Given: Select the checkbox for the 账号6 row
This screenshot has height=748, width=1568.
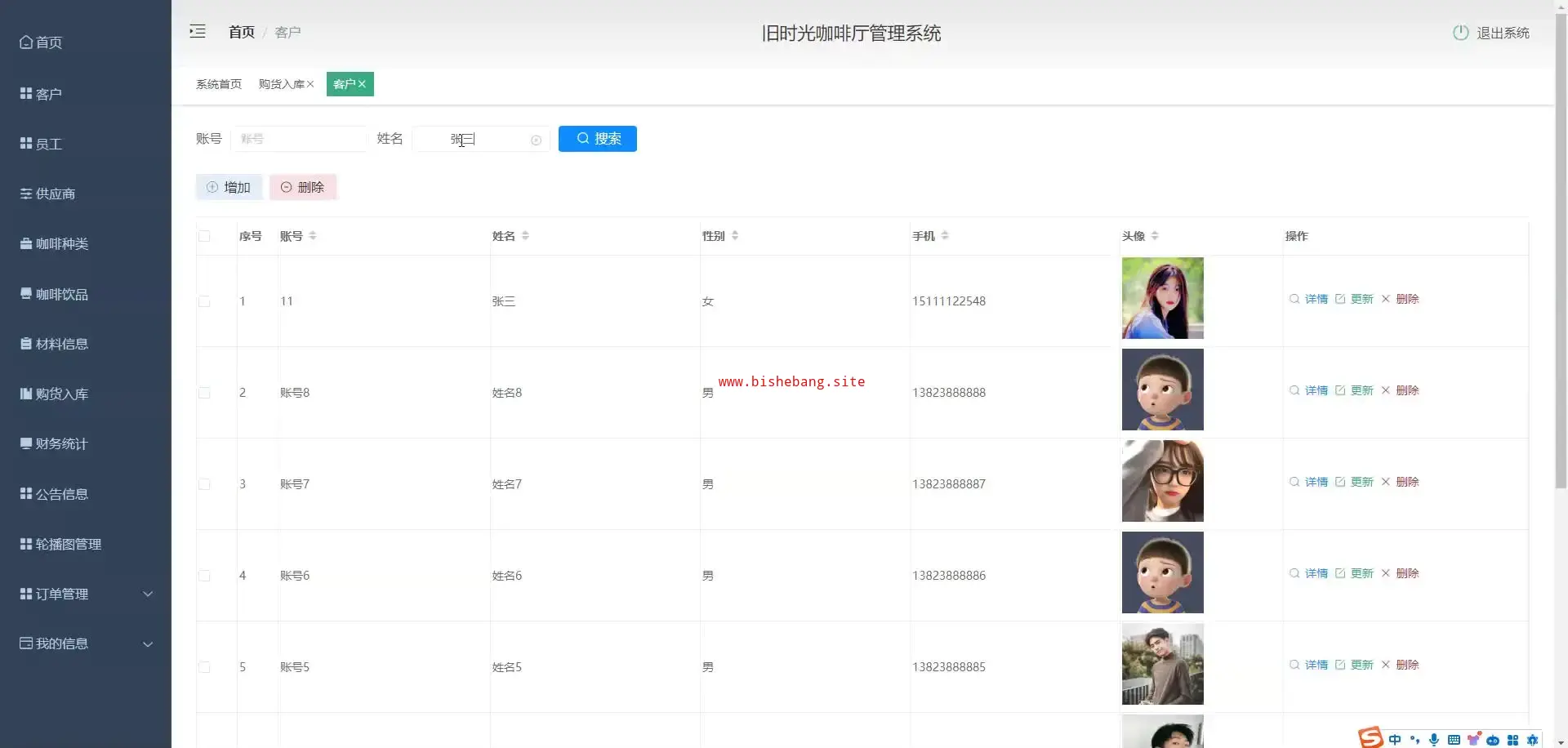Looking at the screenshot, I should [x=204, y=576].
